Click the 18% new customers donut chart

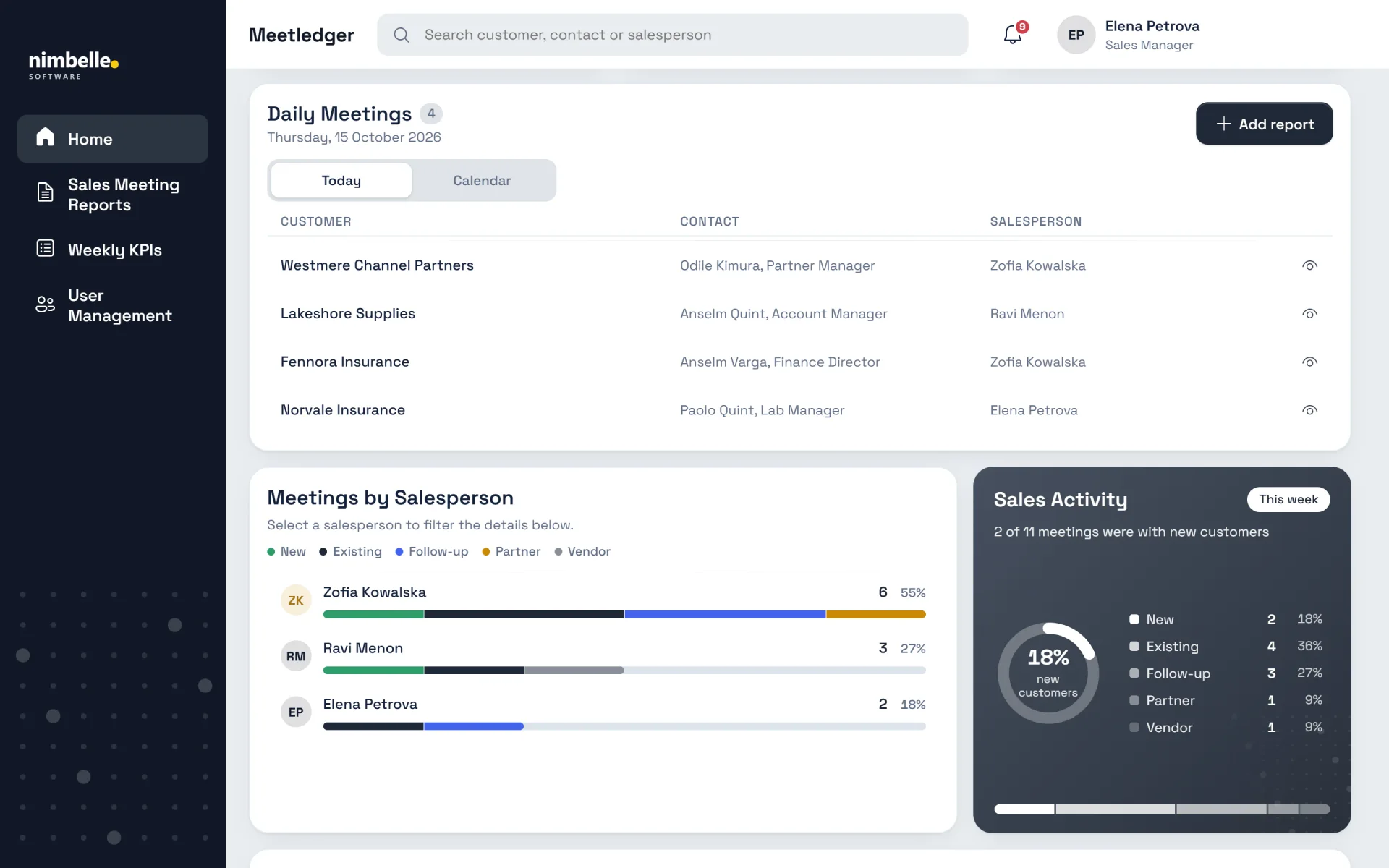point(1048,673)
